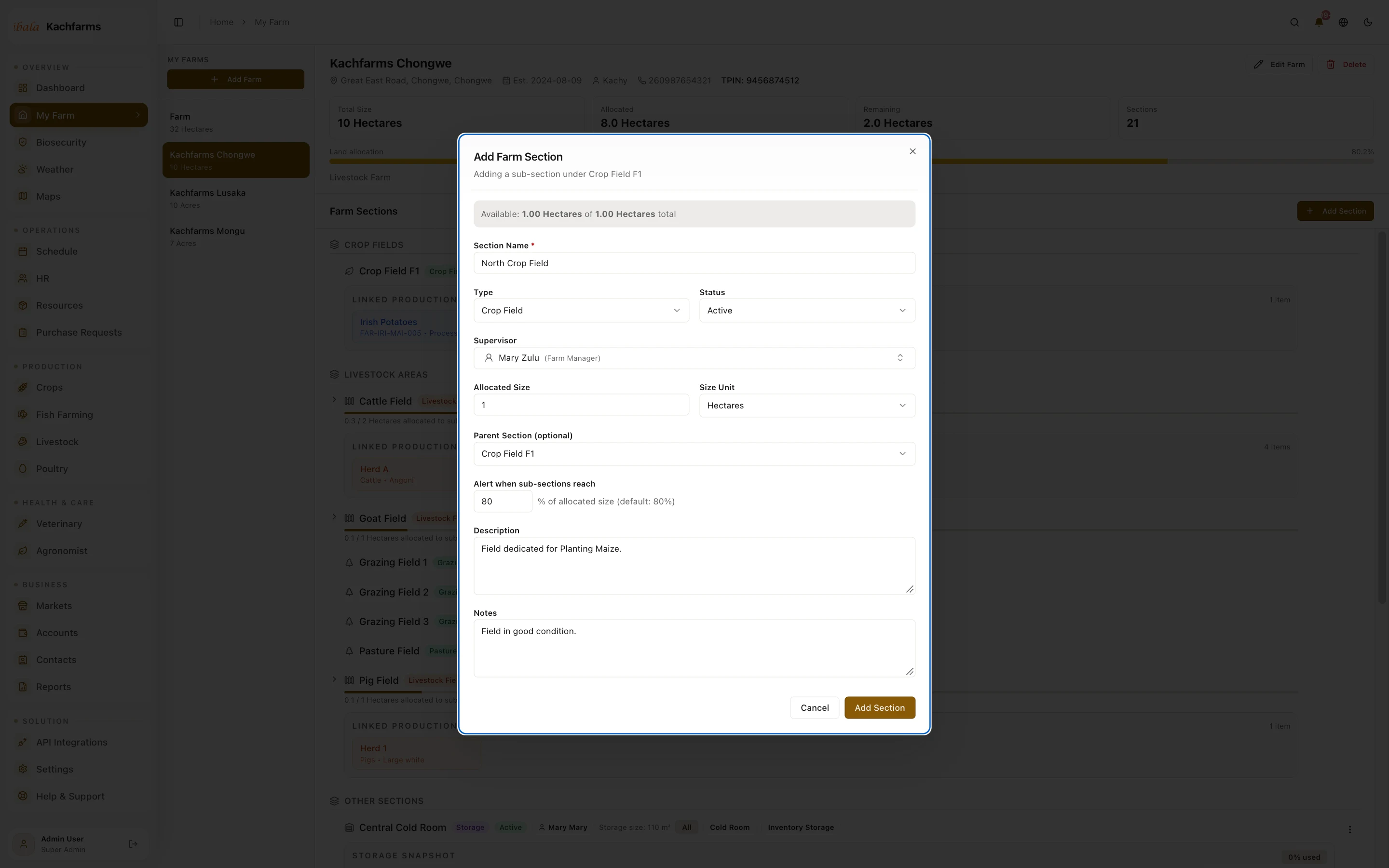The height and width of the screenshot is (868, 1389).
Task: Select Kachfarms Lusaka in farm list
Action: (x=236, y=198)
